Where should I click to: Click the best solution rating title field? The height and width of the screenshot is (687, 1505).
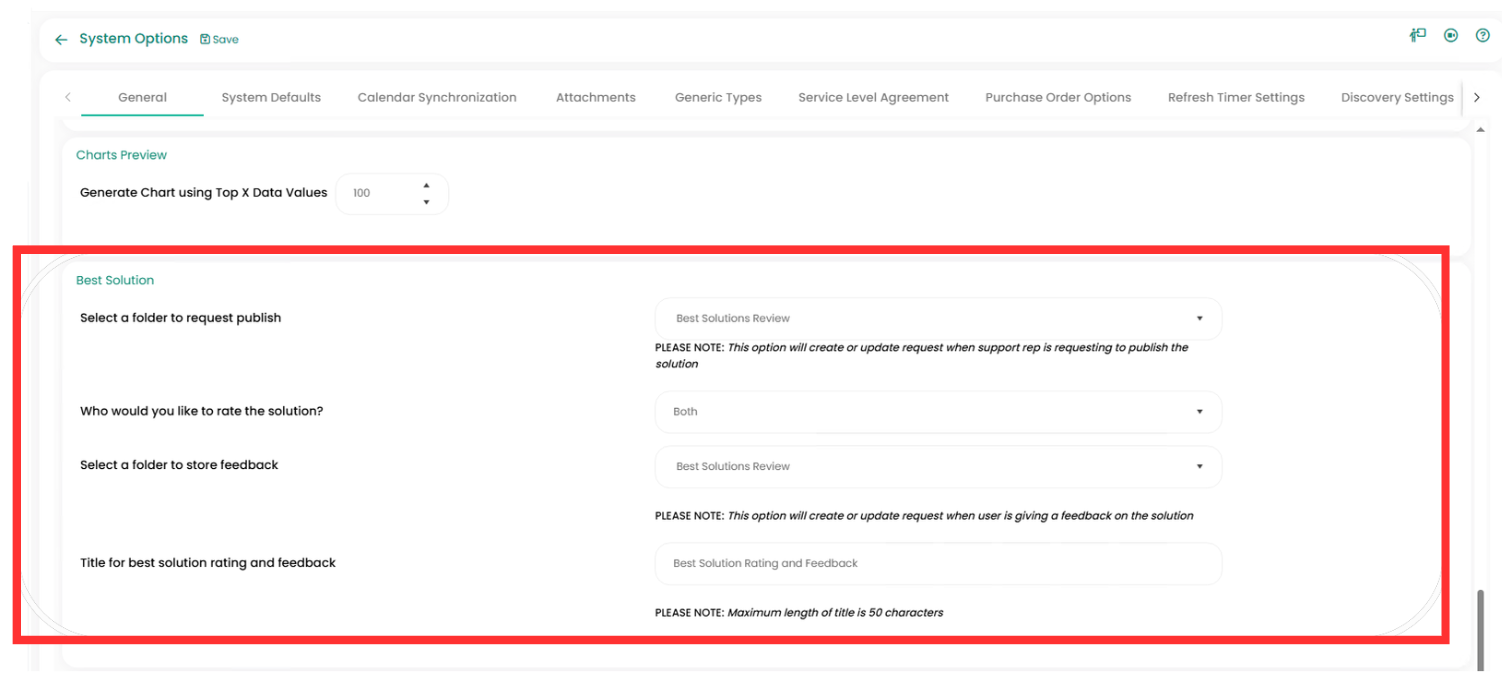click(937, 564)
